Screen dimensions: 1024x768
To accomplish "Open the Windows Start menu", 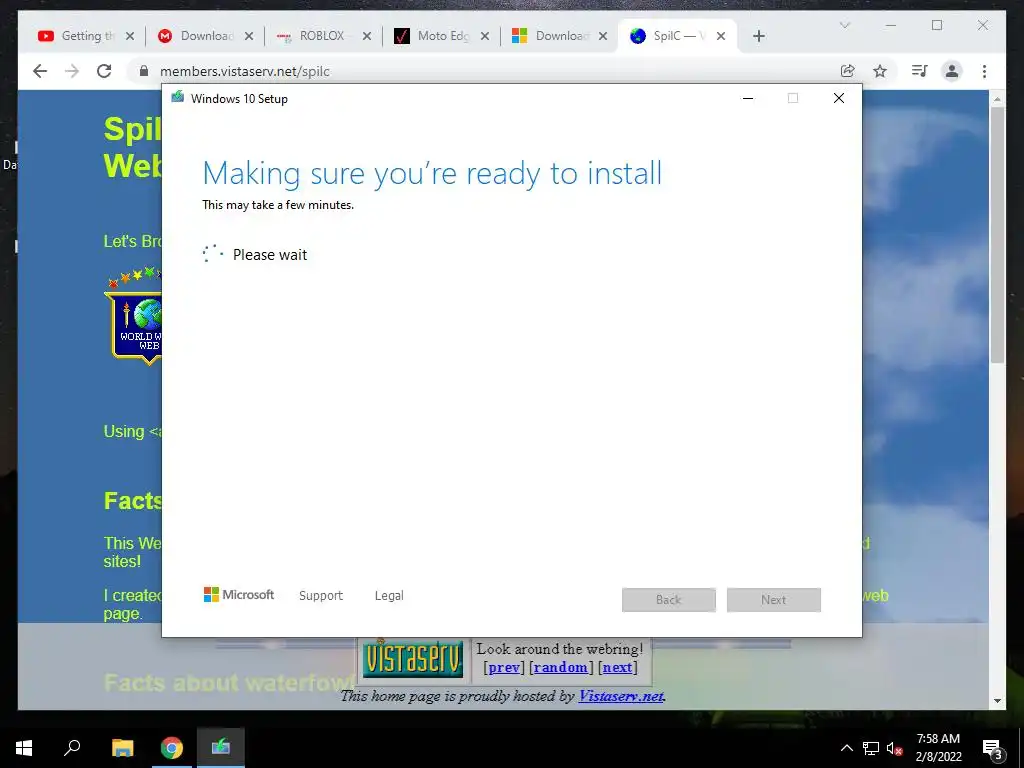I will pyautogui.click(x=24, y=748).
